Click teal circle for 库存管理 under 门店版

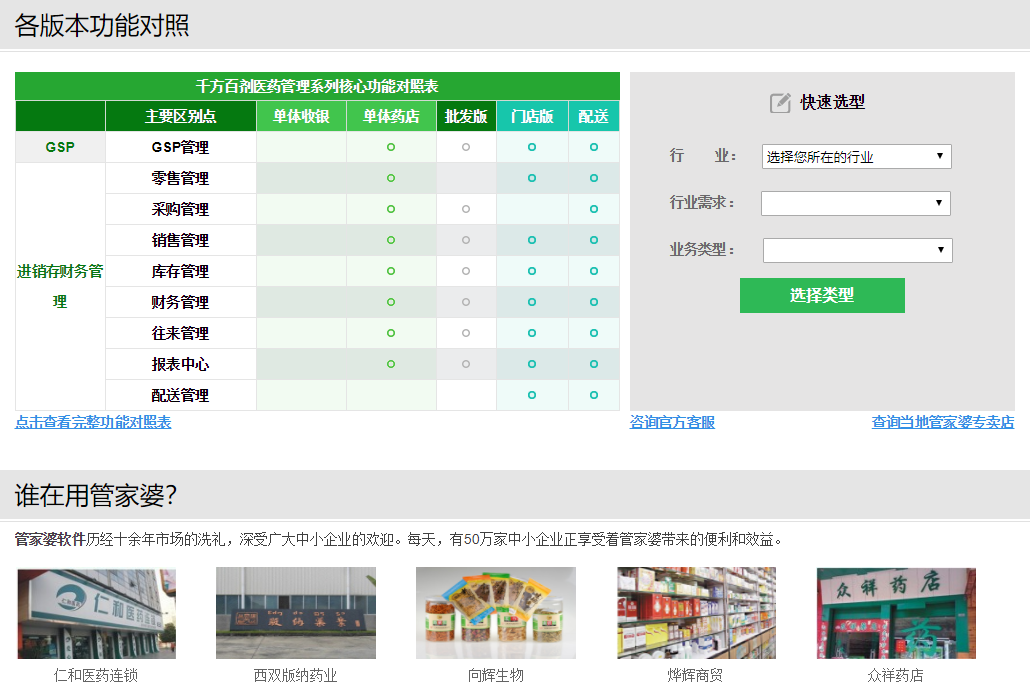[532, 271]
